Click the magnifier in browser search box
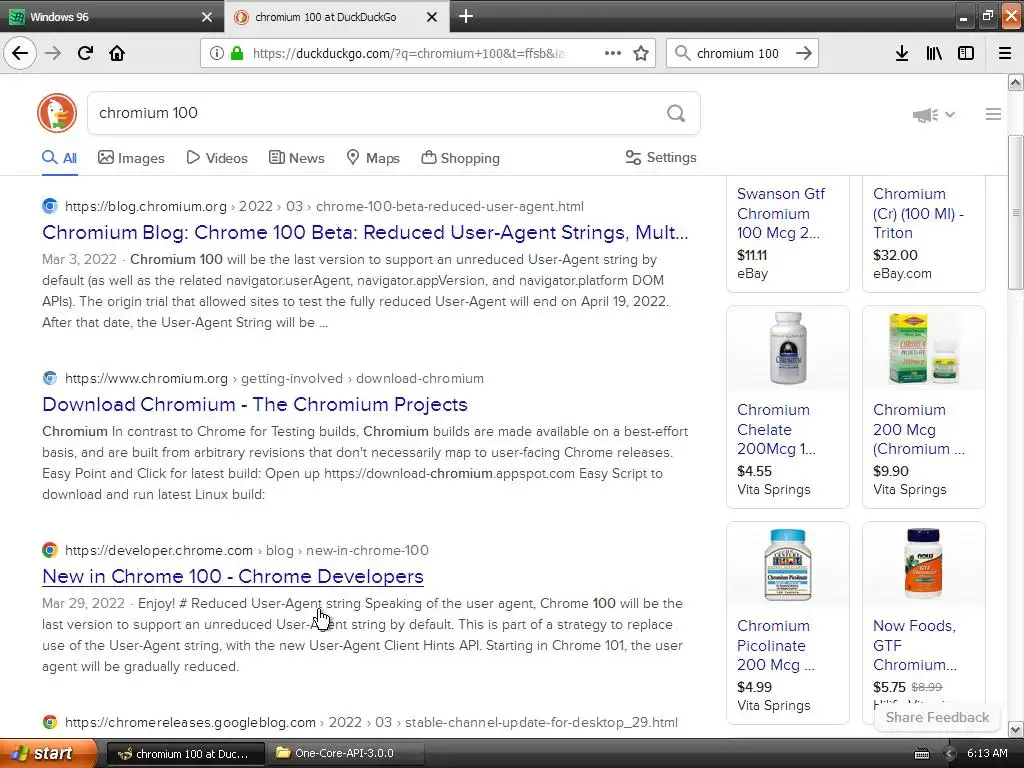This screenshot has height=768, width=1024. point(682,54)
